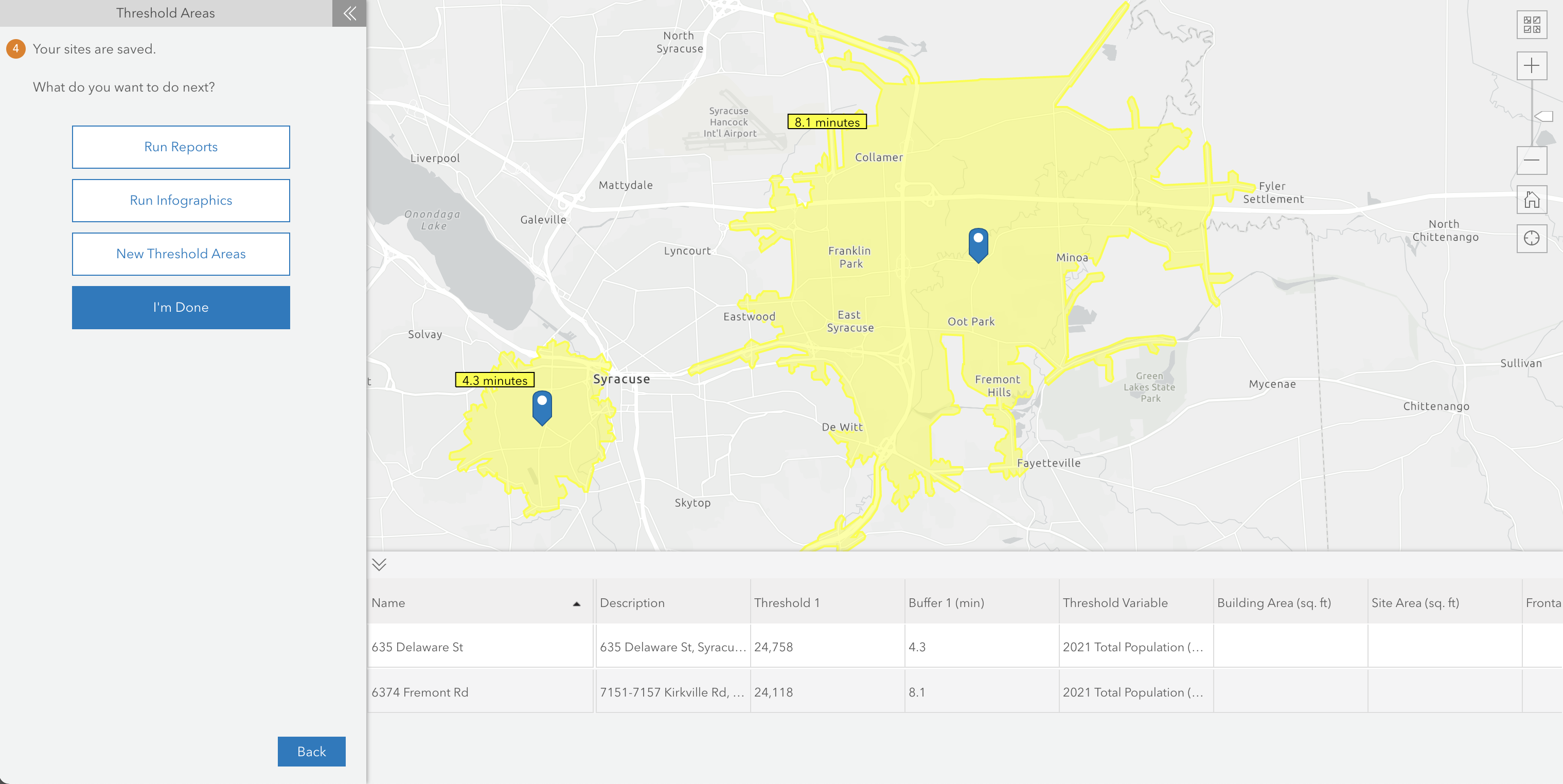The width and height of the screenshot is (1563, 784).
Task: Click the blue pin marker on Delaware St
Action: pyautogui.click(x=541, y=407)
